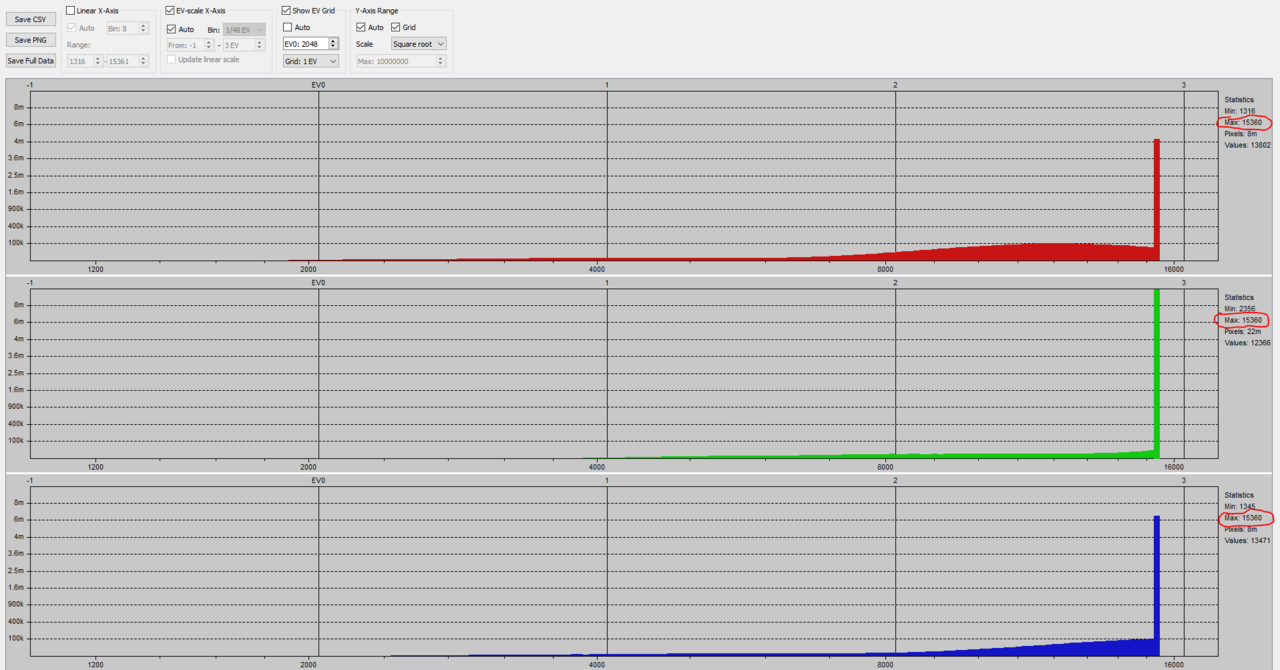Increase EV0 with the up arrow
Screen dimensions: 1280x670
(333, 41)
